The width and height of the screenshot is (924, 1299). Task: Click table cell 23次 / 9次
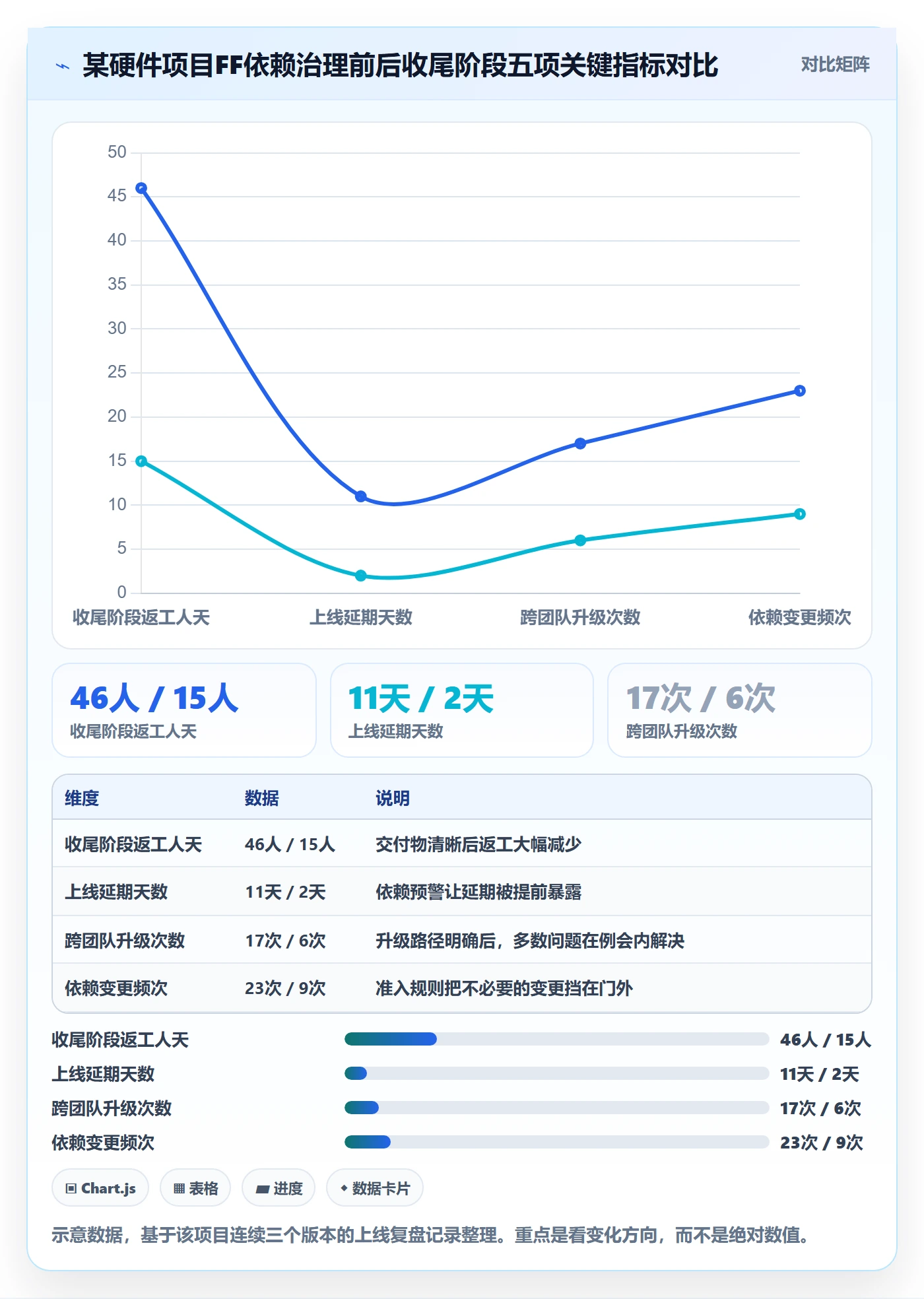click(x=285, y=988)
